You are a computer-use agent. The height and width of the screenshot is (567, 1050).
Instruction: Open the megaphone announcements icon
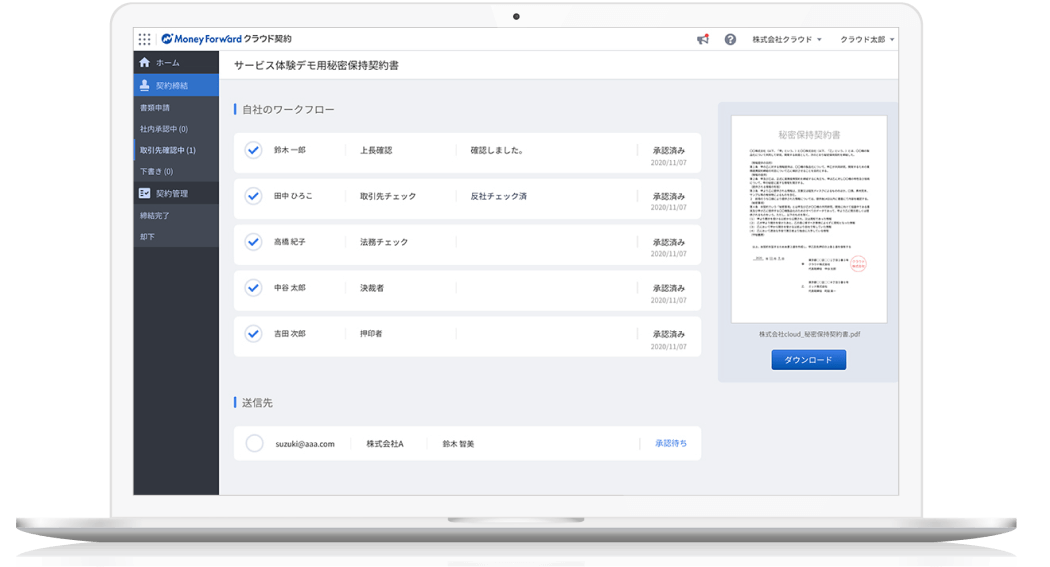point(702,39)
